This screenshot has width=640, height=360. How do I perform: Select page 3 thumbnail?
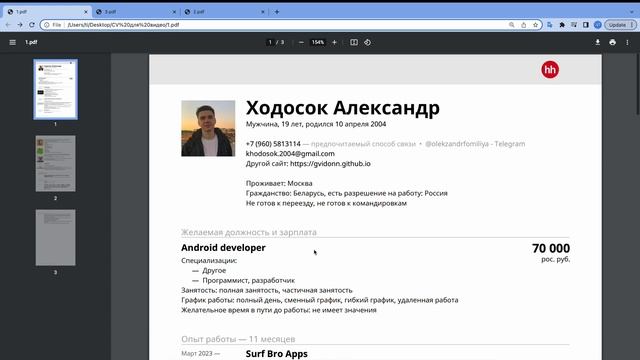[x=56, y=238]
